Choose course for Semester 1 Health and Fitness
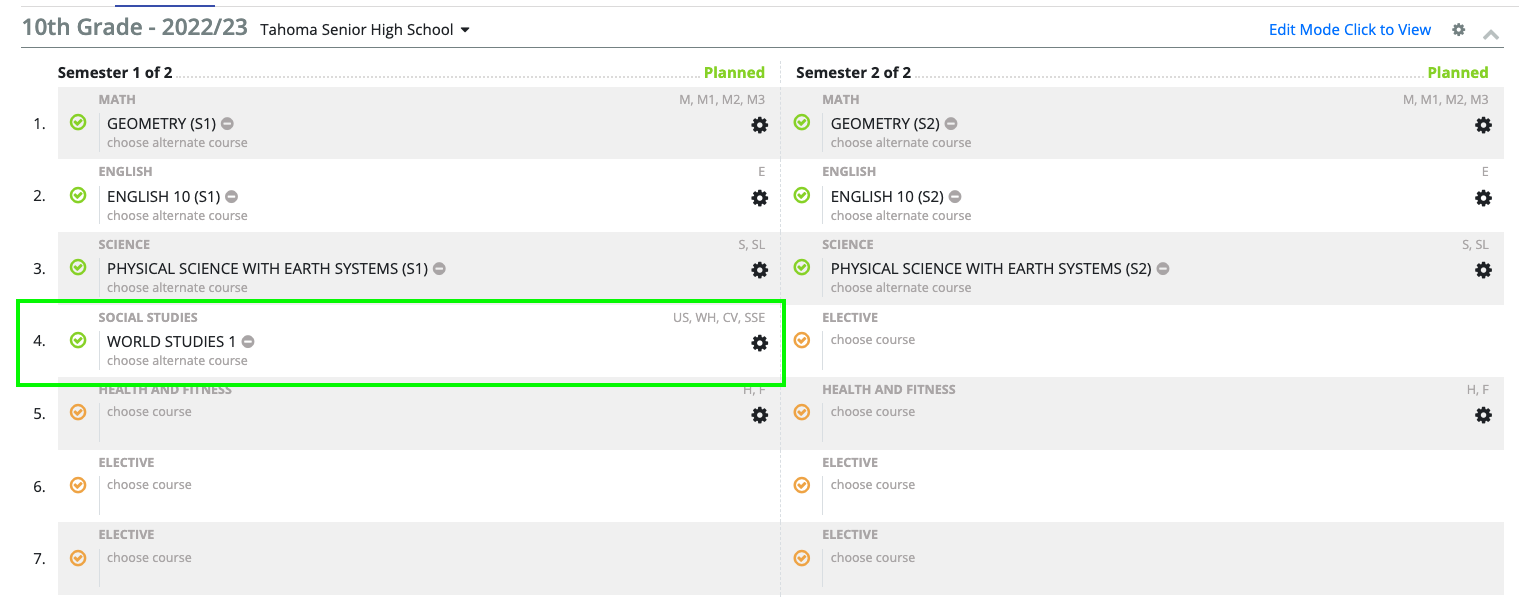 pyautogui.click(x=149, y=412)
